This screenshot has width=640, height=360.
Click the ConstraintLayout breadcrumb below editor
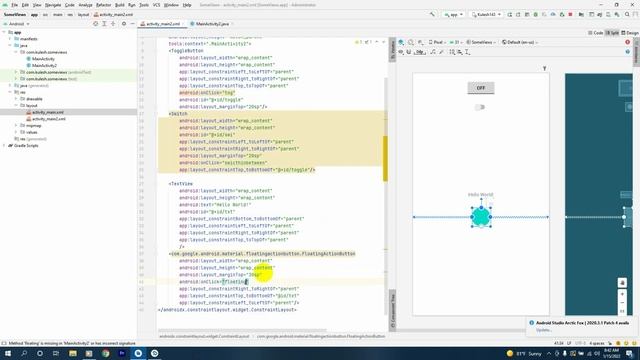click(x=204, y=336)
